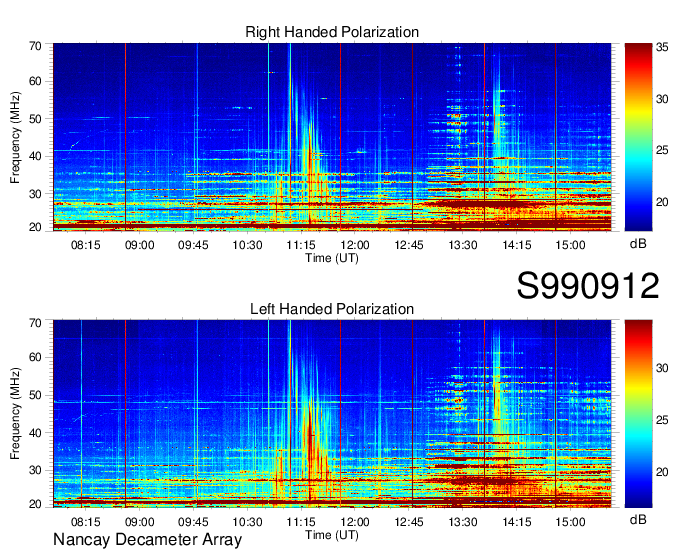Click 09:45 tick under left-handed plot
Viewport: 680px width, 552px height.
pyautogui.click(x=193, y=522)
